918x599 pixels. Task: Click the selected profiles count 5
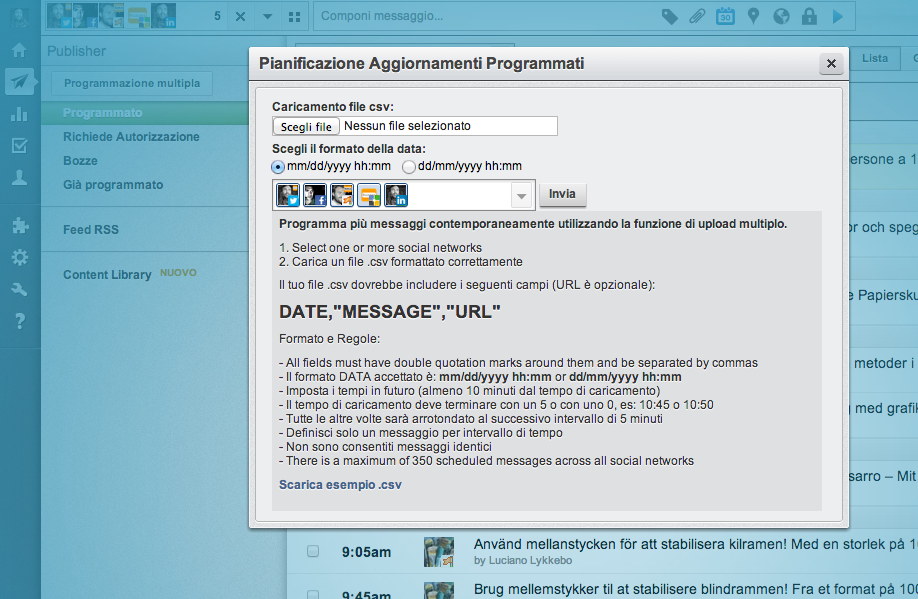[x=217, y=16]
